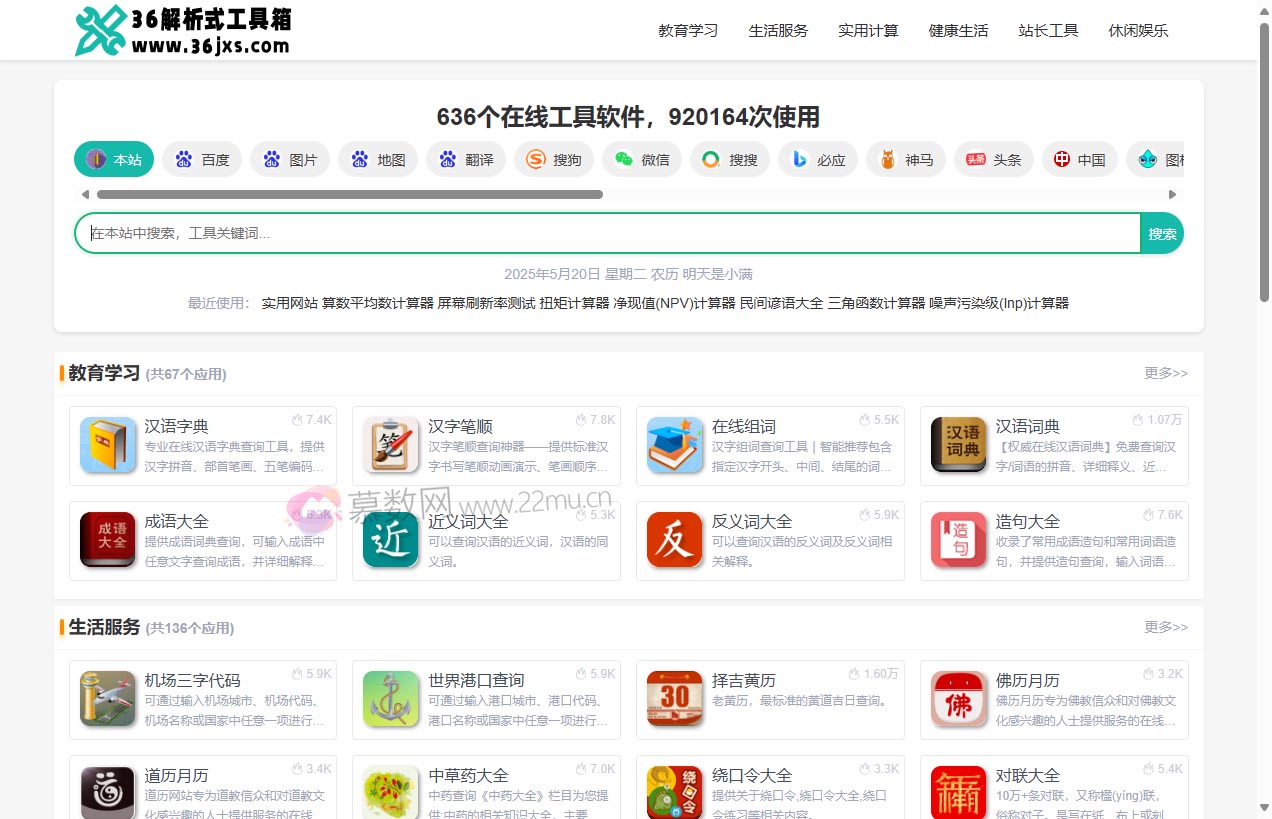Screen dimensions: 1272x819
Task: Switch to the 必应 search tab
Action: pyautogui.click(x=817, y=158)
